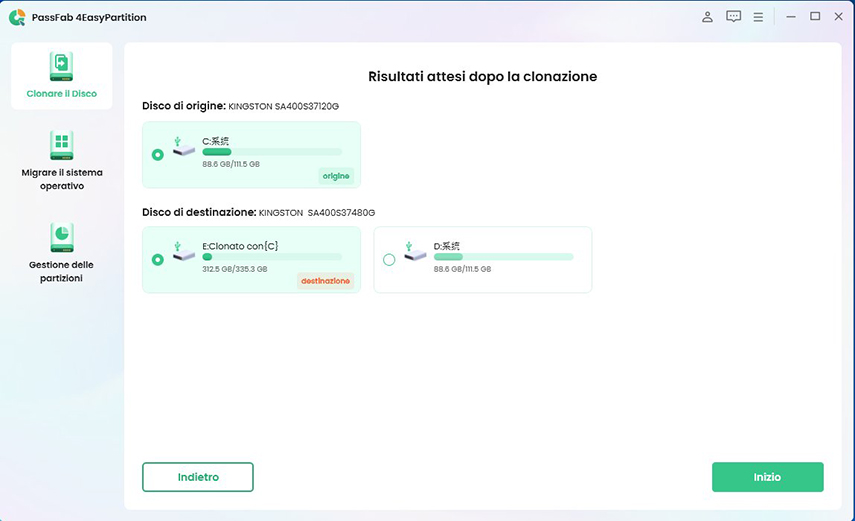Click the C: drive usage bar
This screenshot has height=521, width=855.
pyautogui.click(x=271, y=152)
